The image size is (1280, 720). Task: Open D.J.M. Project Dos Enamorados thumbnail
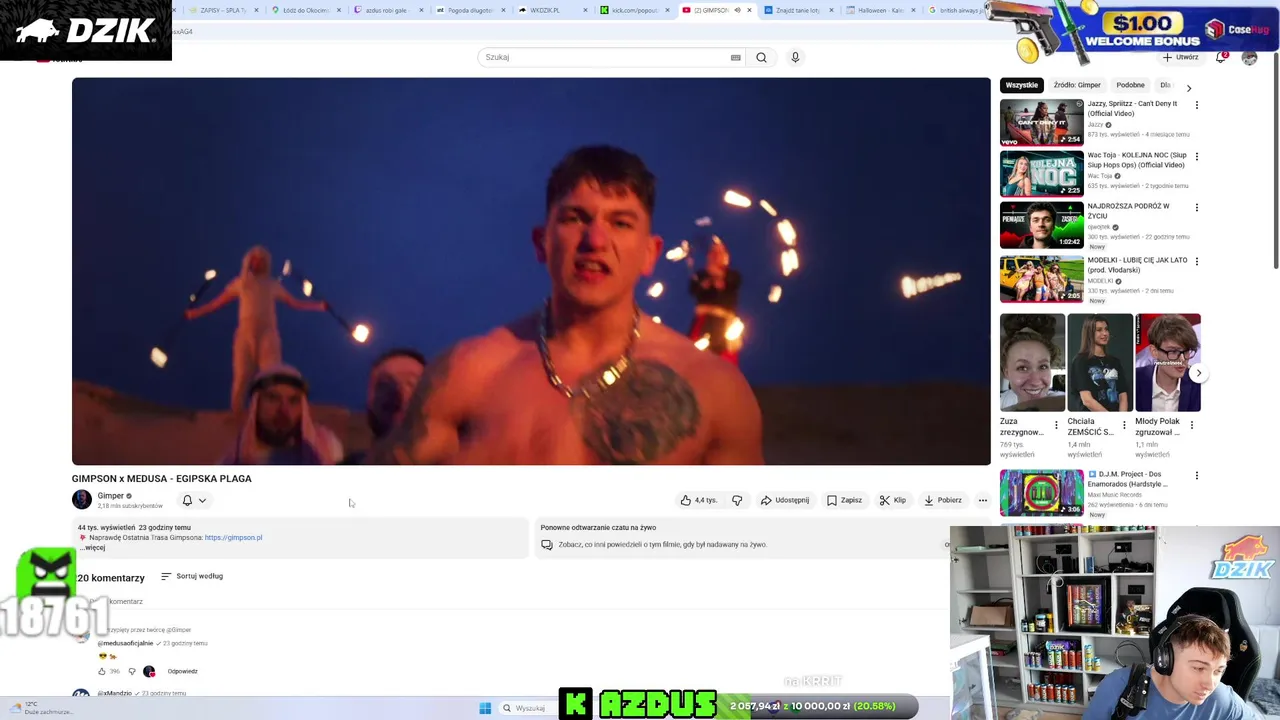(1042, 493)
